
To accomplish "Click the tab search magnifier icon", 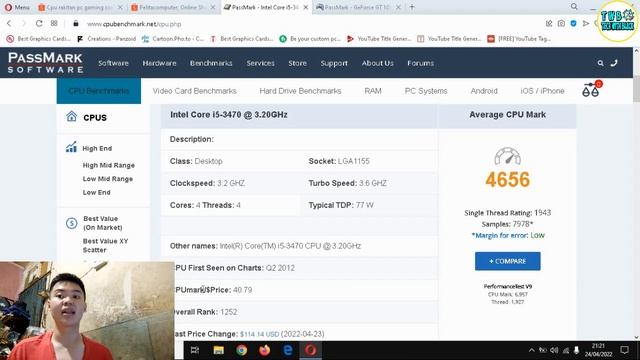I will point(574,7).
